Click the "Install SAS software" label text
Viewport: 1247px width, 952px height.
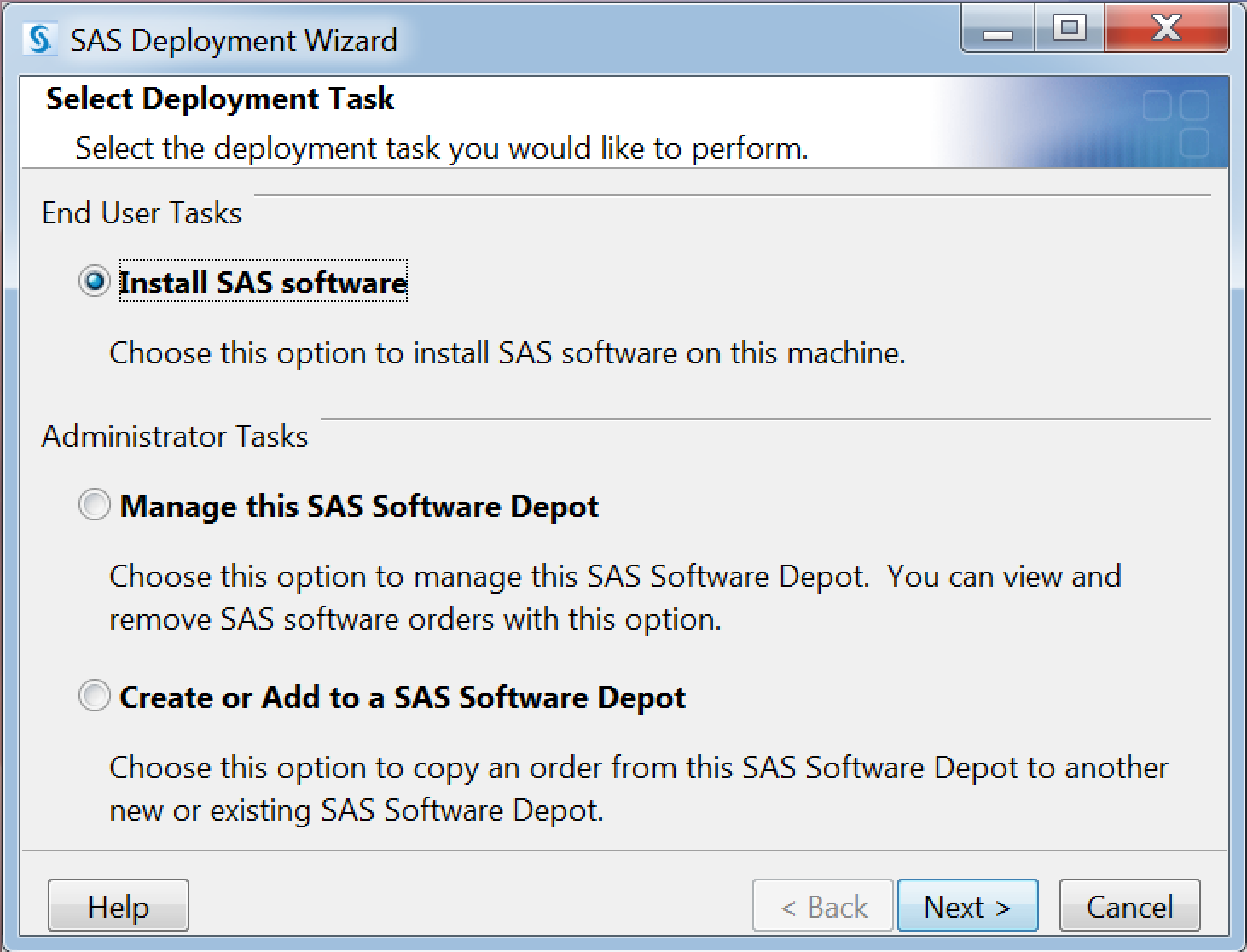(x=263, y=282)
